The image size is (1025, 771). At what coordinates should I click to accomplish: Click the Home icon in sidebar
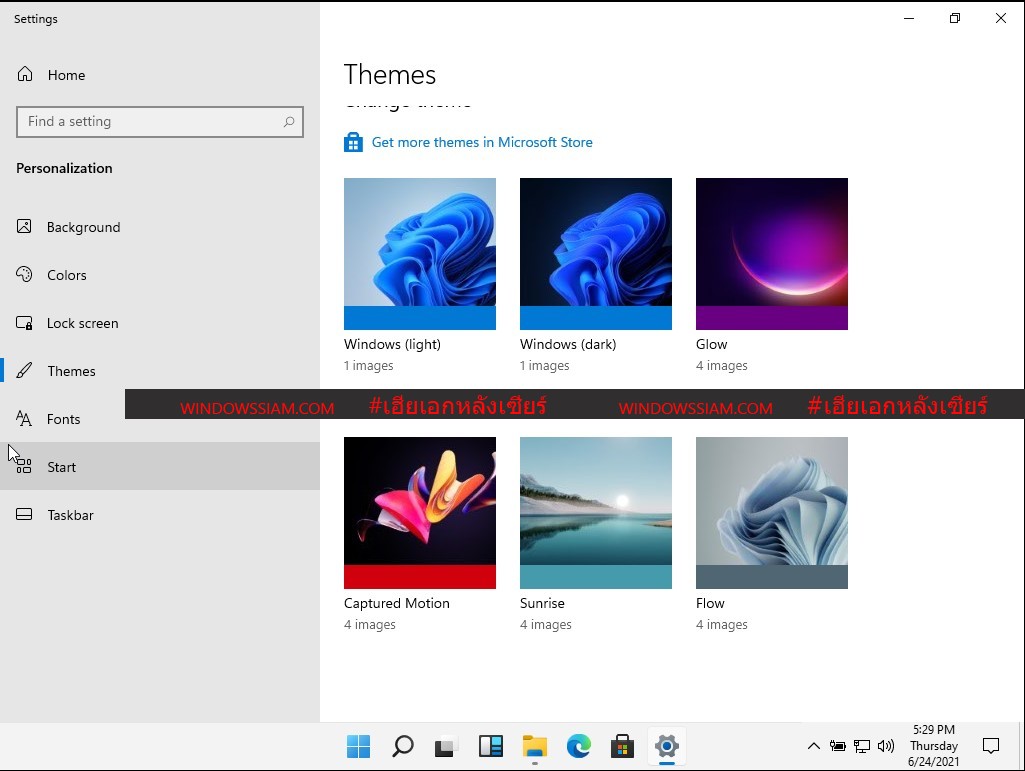click(25, 74)
